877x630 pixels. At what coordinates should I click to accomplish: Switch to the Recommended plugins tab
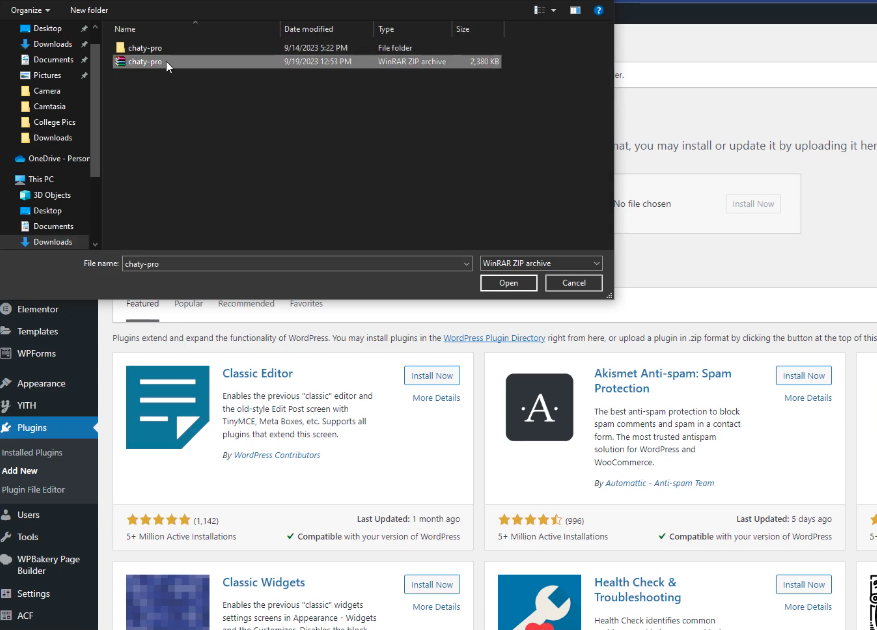(x=246, y=304)
